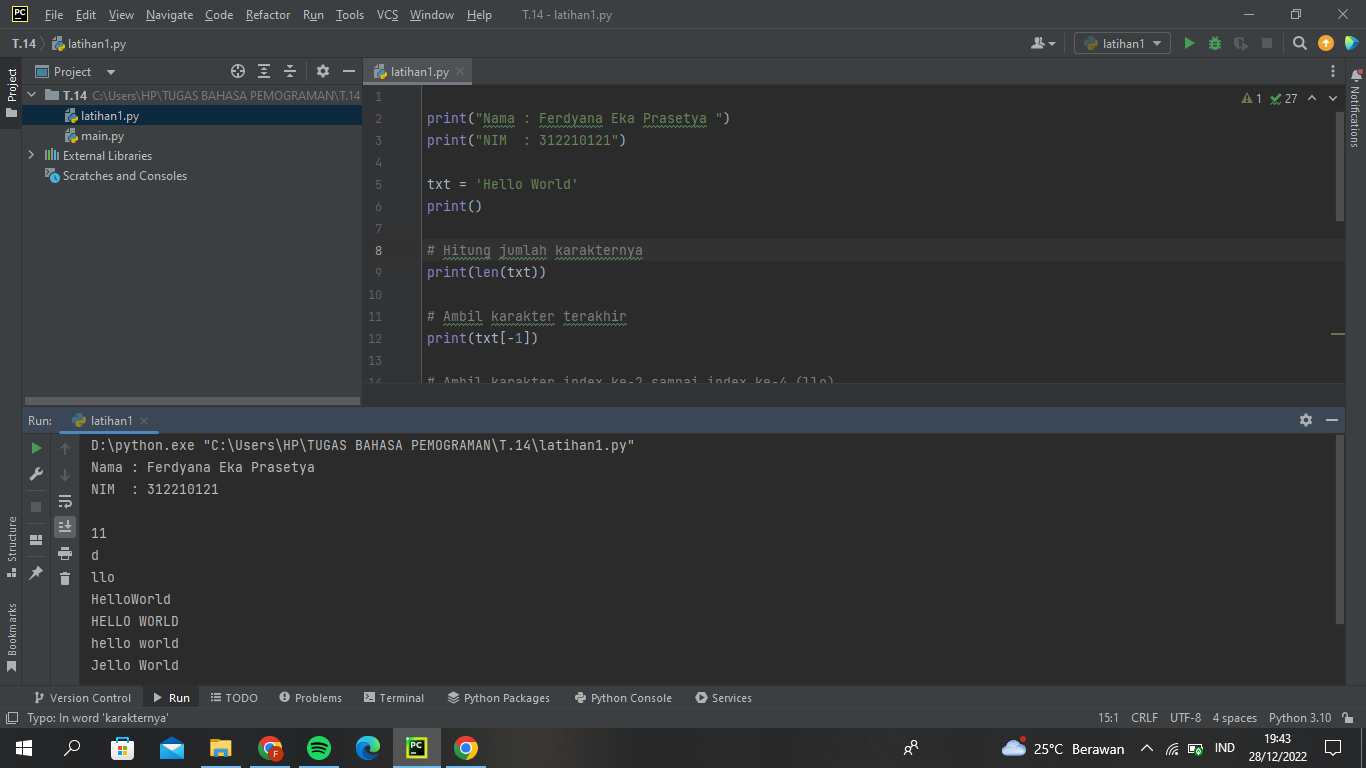Collapse the T.14 project folder
Screen dimensions: 1366x768
31,95
